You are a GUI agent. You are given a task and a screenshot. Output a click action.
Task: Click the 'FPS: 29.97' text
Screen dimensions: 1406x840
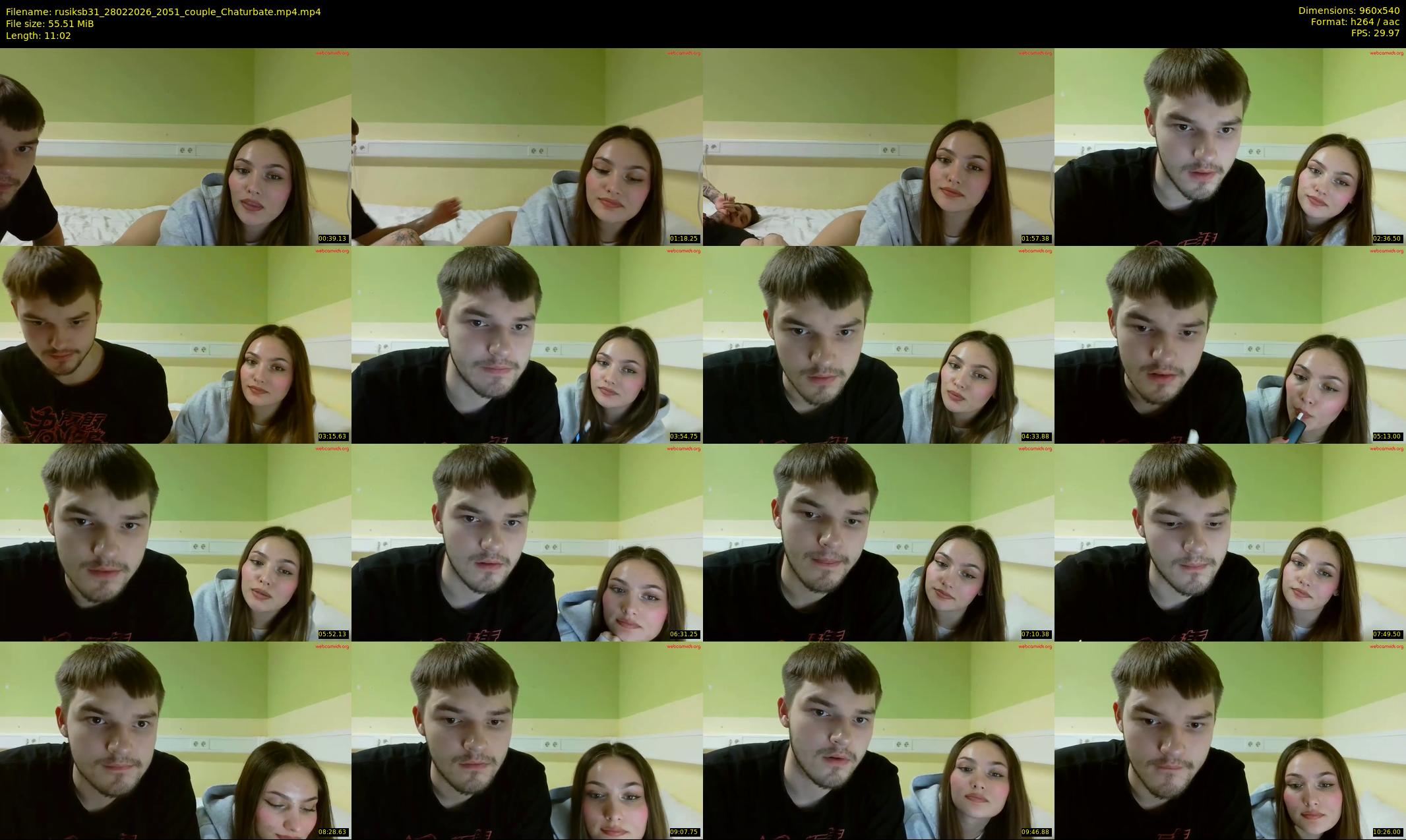pyautogui.click(x=1375, y=33)
